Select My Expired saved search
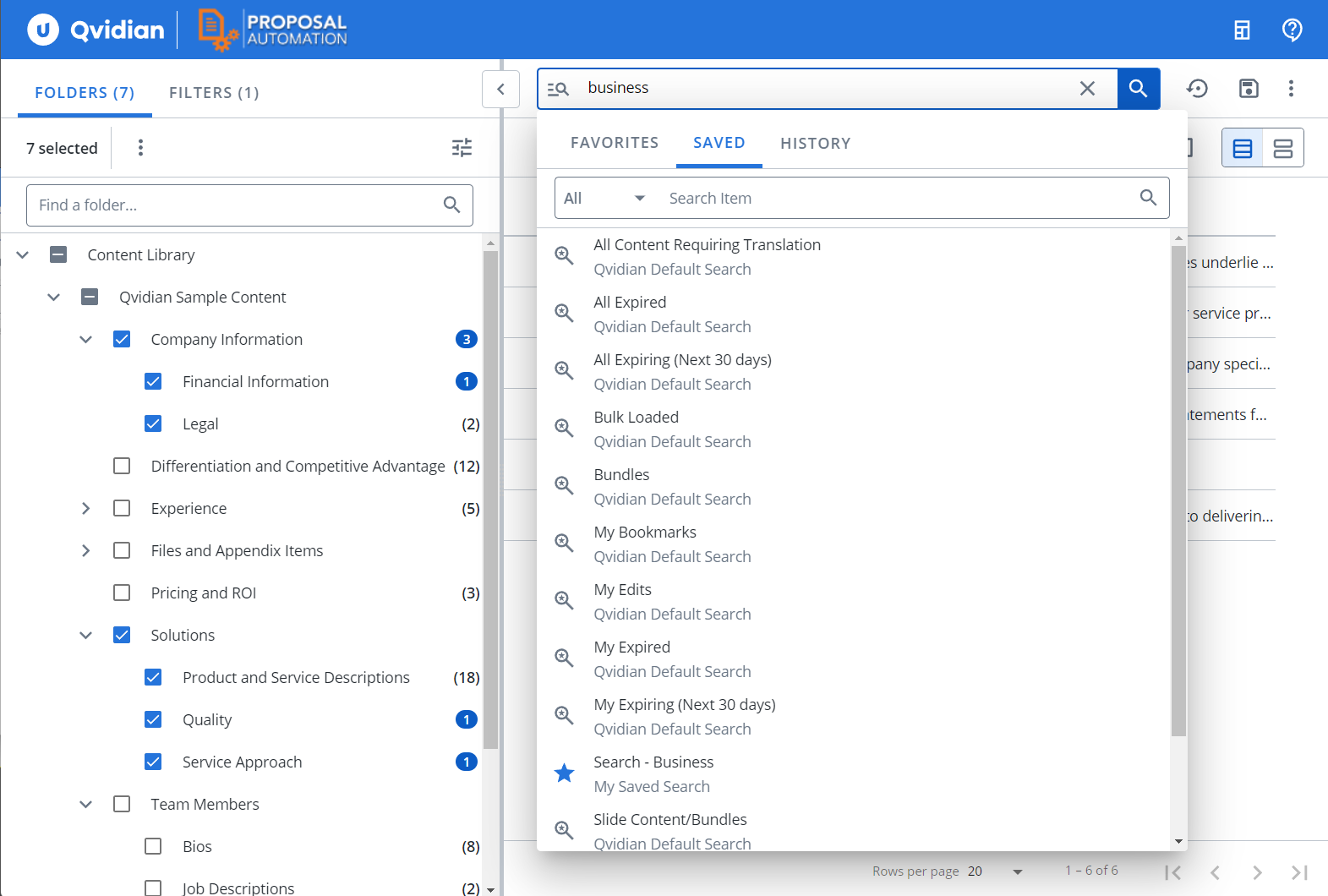Image resolution: width=1328 pixels, height=896 pixels. pos(854,659)
